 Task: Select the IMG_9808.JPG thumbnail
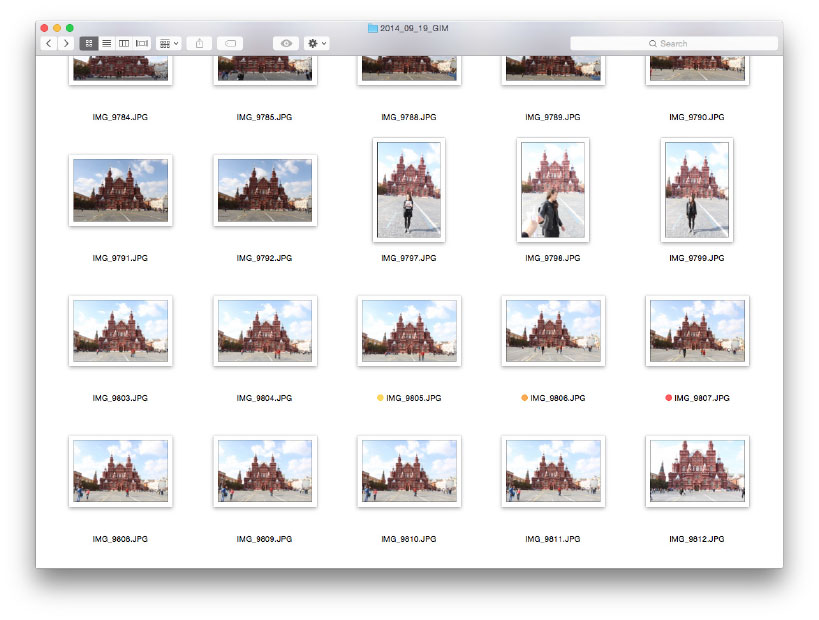[x=120, y=471]
